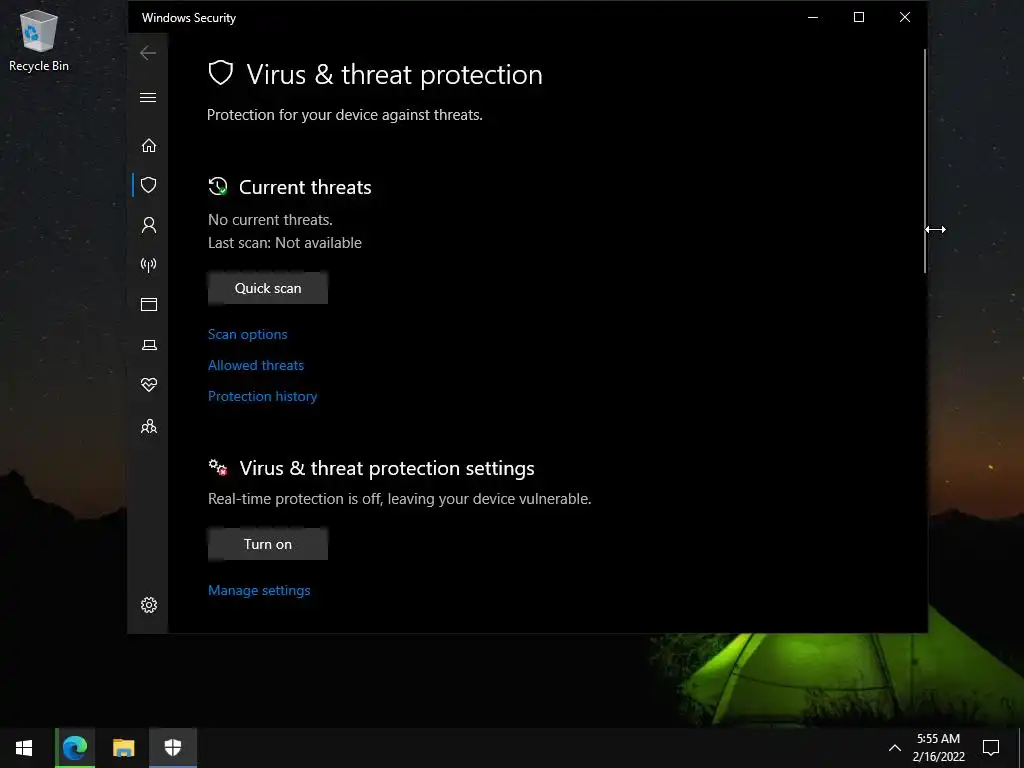The height and width of the screenshot is (768, 1024).
Task: Open Family options icon
Action: [149, 426]
